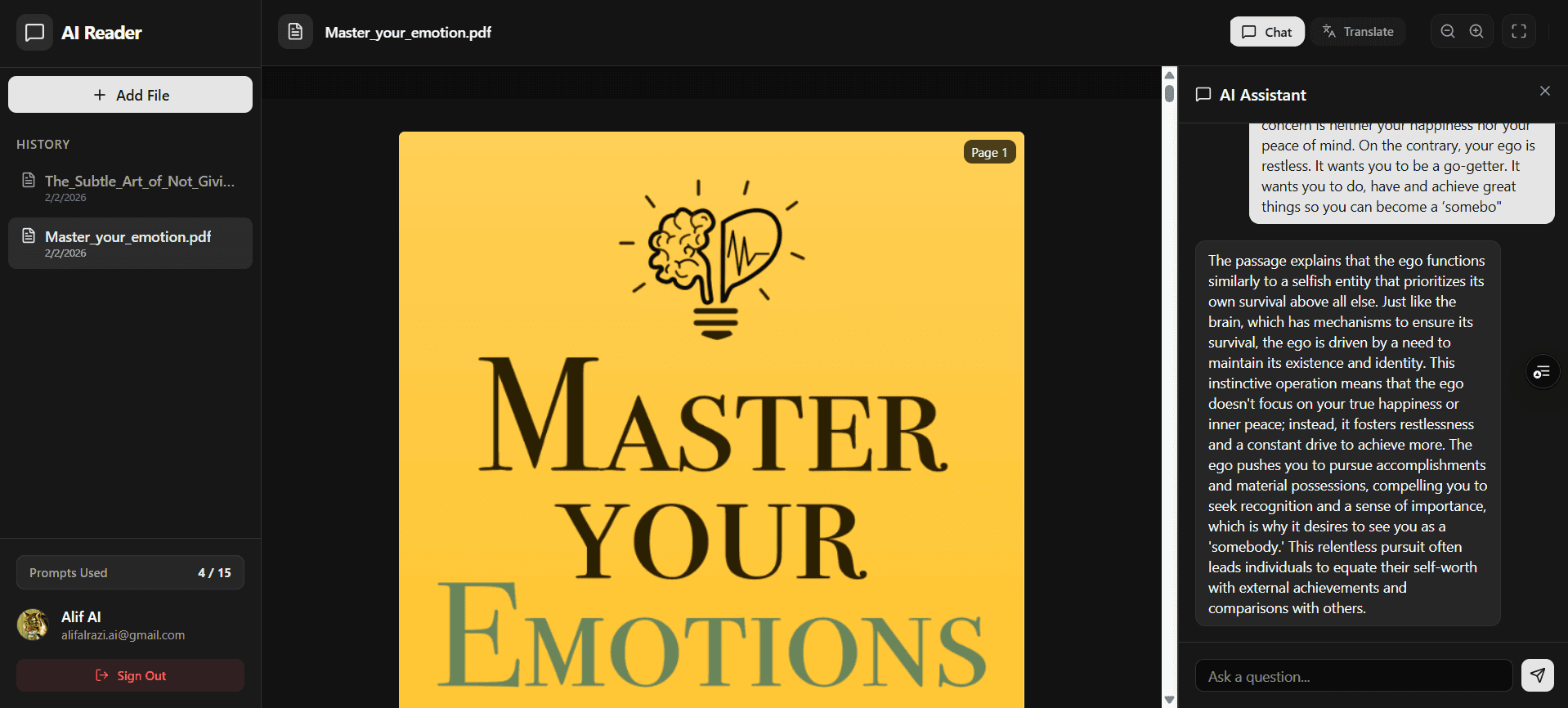Click the Prompts Used 4 / 15 counter

pyautogui.click(x=130, y=572)
